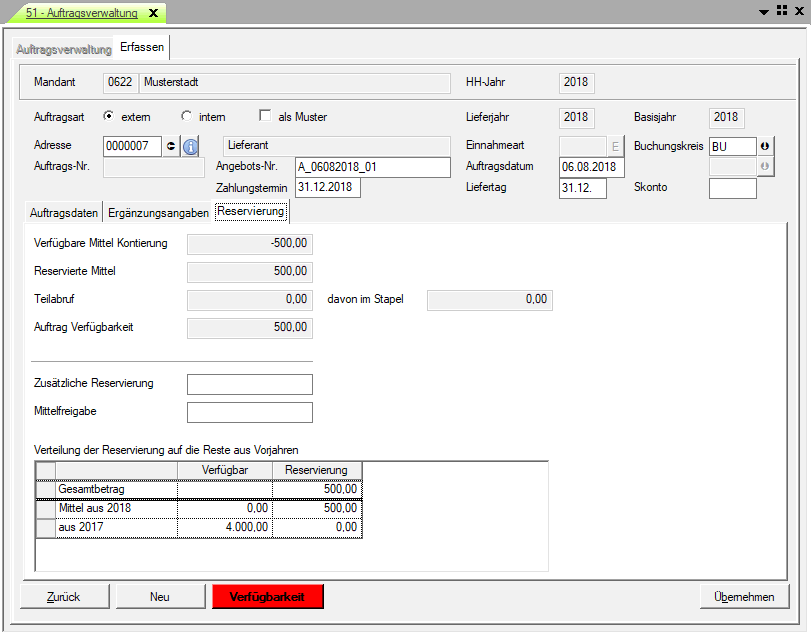Open the blue address info icon
The width and height of the screenshot is (811, 635).
[x=191, y=146]
